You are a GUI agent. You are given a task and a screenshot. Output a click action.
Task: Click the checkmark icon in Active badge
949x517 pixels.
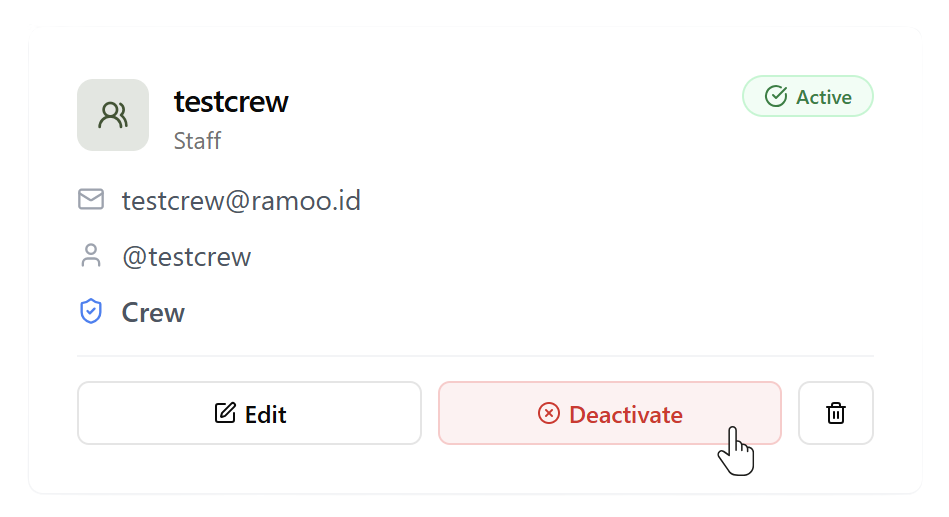(776, 96)
